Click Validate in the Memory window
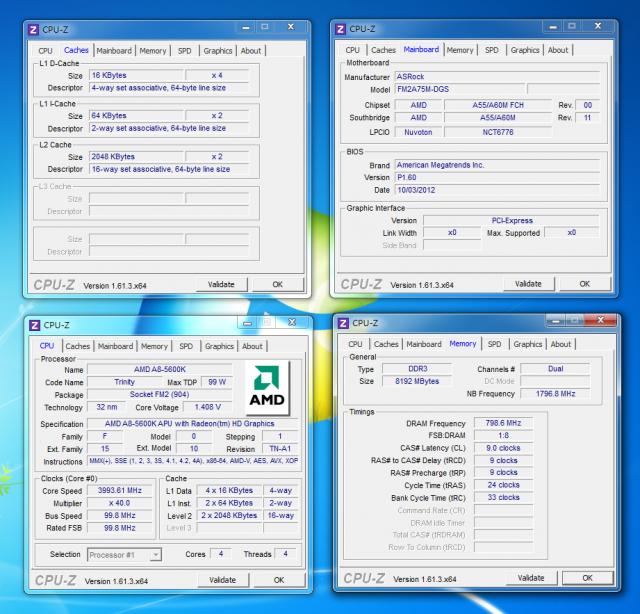 [531, 578]
